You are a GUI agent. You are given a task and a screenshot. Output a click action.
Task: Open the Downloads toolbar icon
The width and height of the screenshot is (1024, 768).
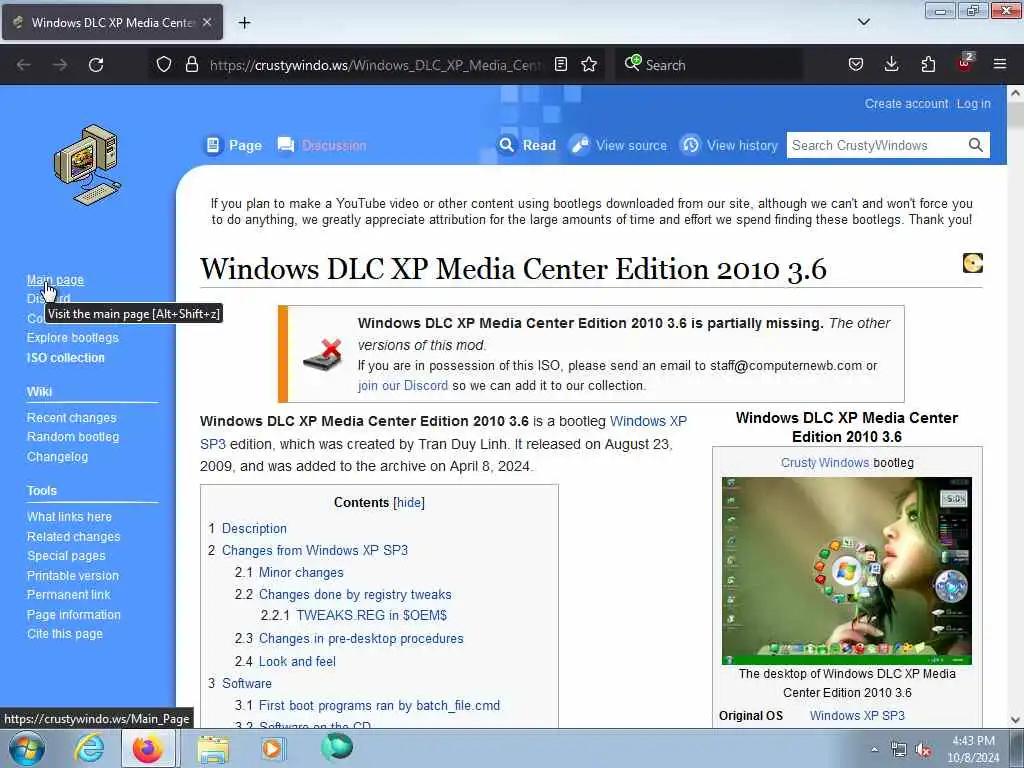tap(891, 65)
